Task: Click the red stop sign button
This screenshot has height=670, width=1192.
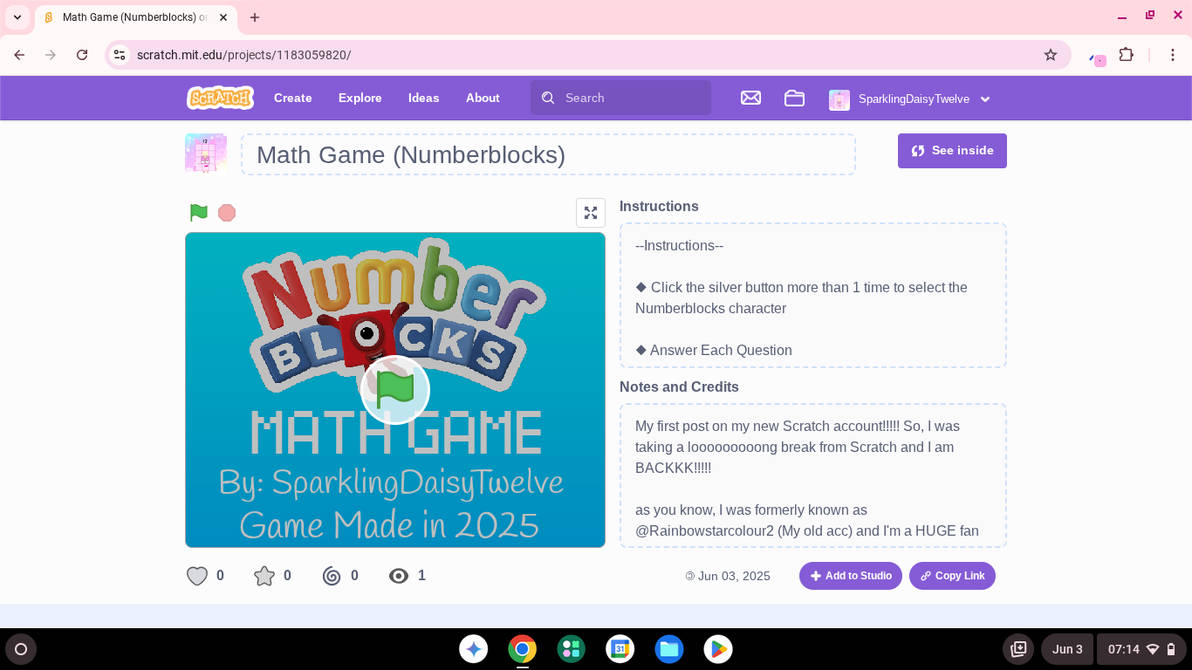Action: (227, 213)
